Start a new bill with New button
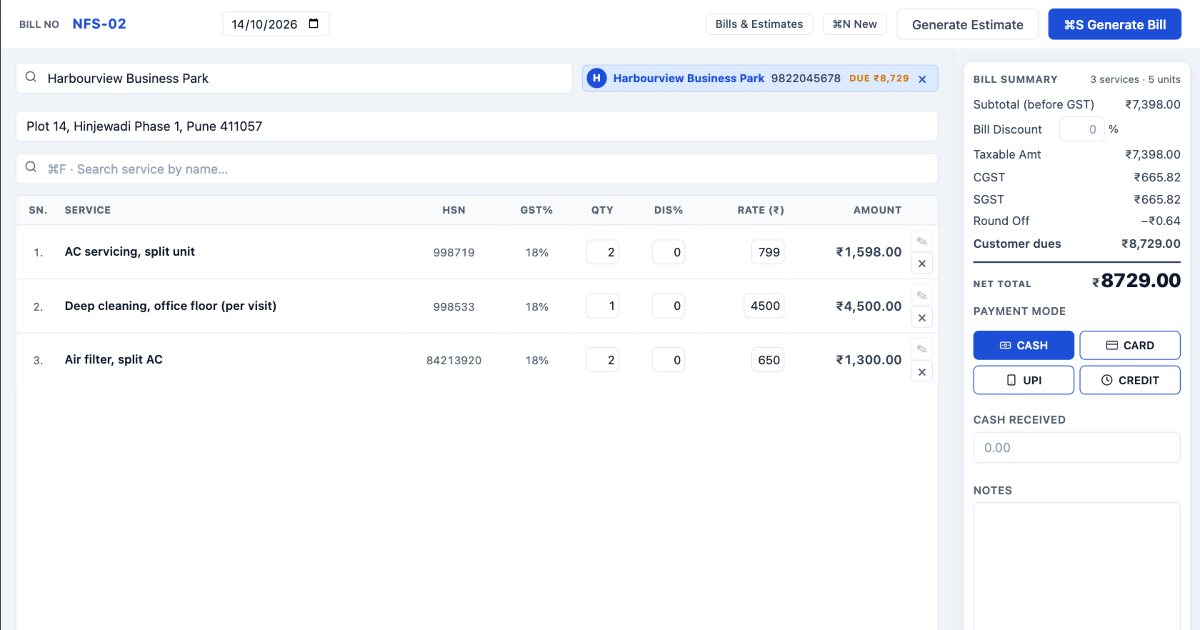1200x630 pixels. [x=854, y=24]
